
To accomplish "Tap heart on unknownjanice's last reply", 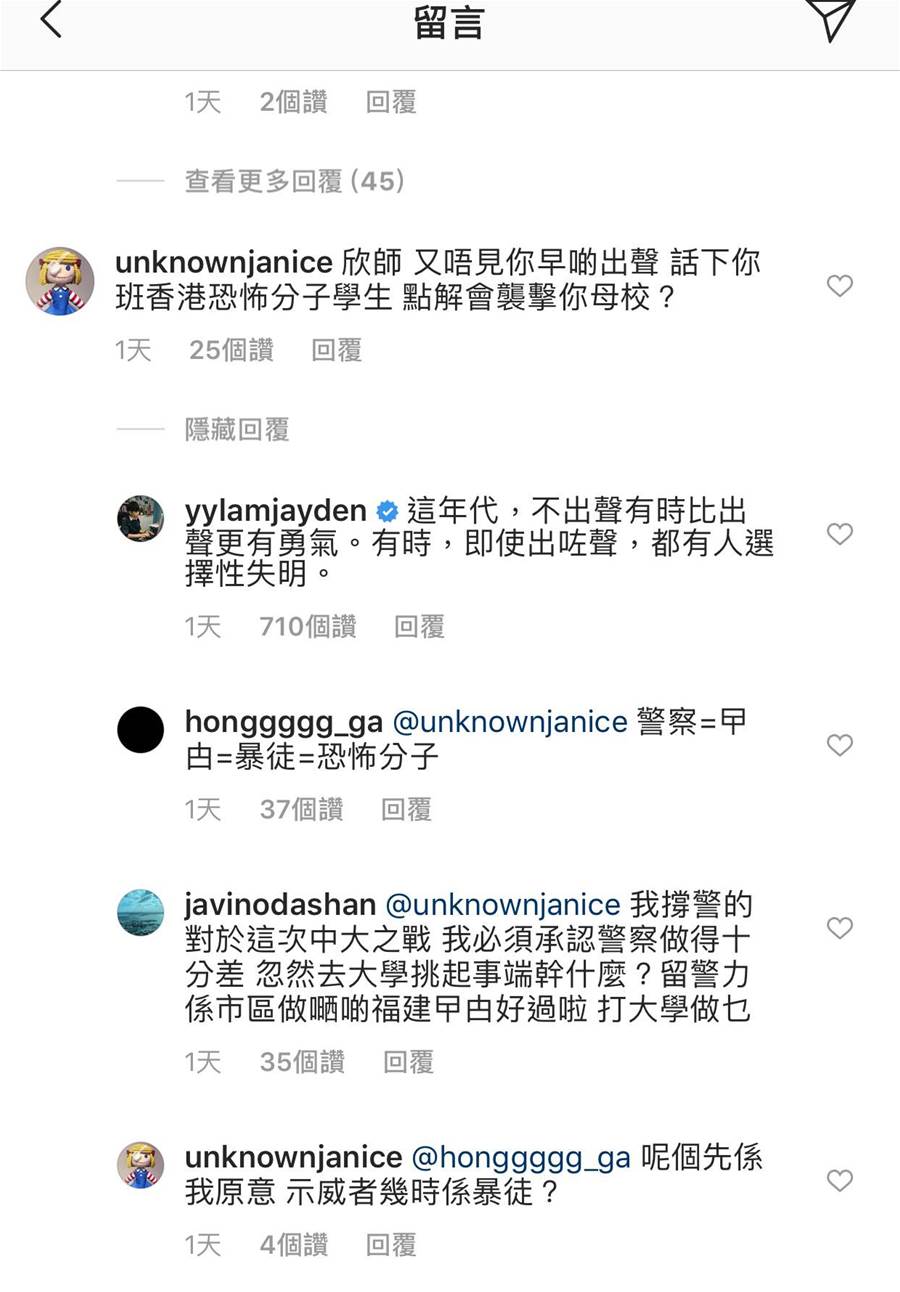I will pos(840,1181).
